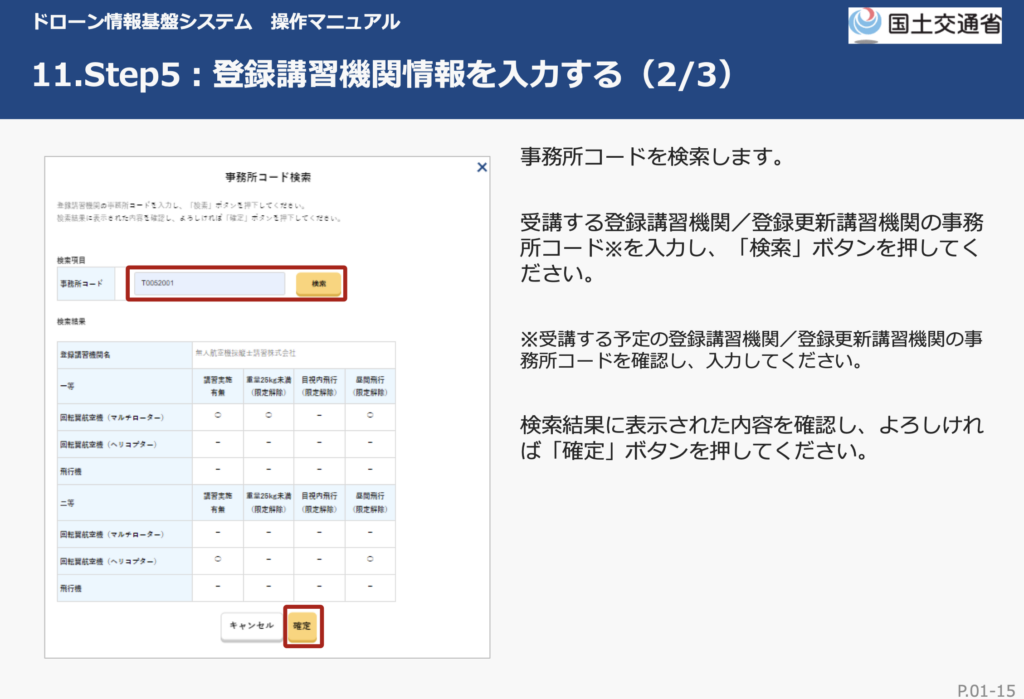Click the 目視内飛行 column header in 二等 section
This screenshot has height=699, width=1024.
click(x=319, y=502)
